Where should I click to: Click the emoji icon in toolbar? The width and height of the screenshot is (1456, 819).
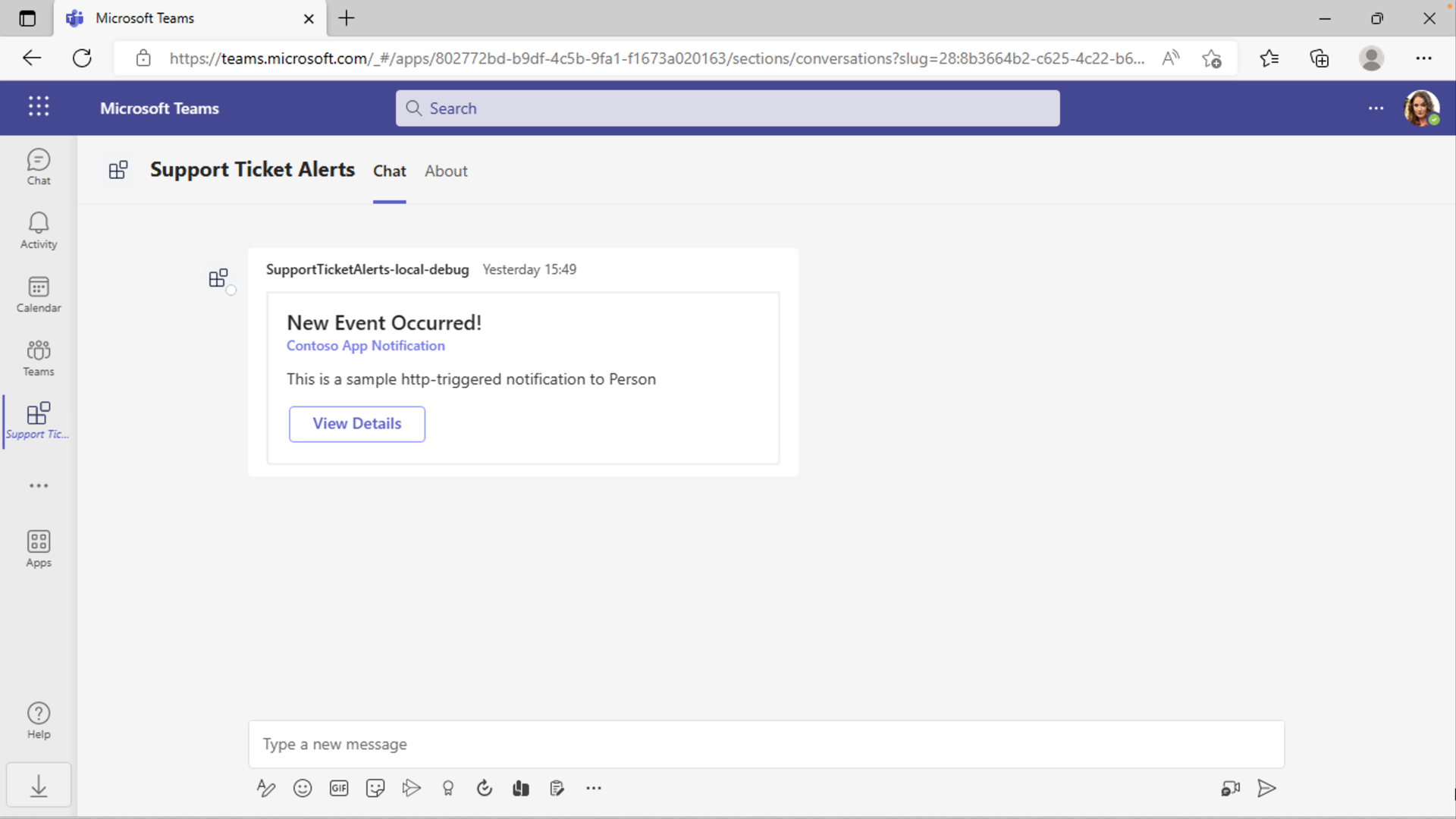(303, 788)
